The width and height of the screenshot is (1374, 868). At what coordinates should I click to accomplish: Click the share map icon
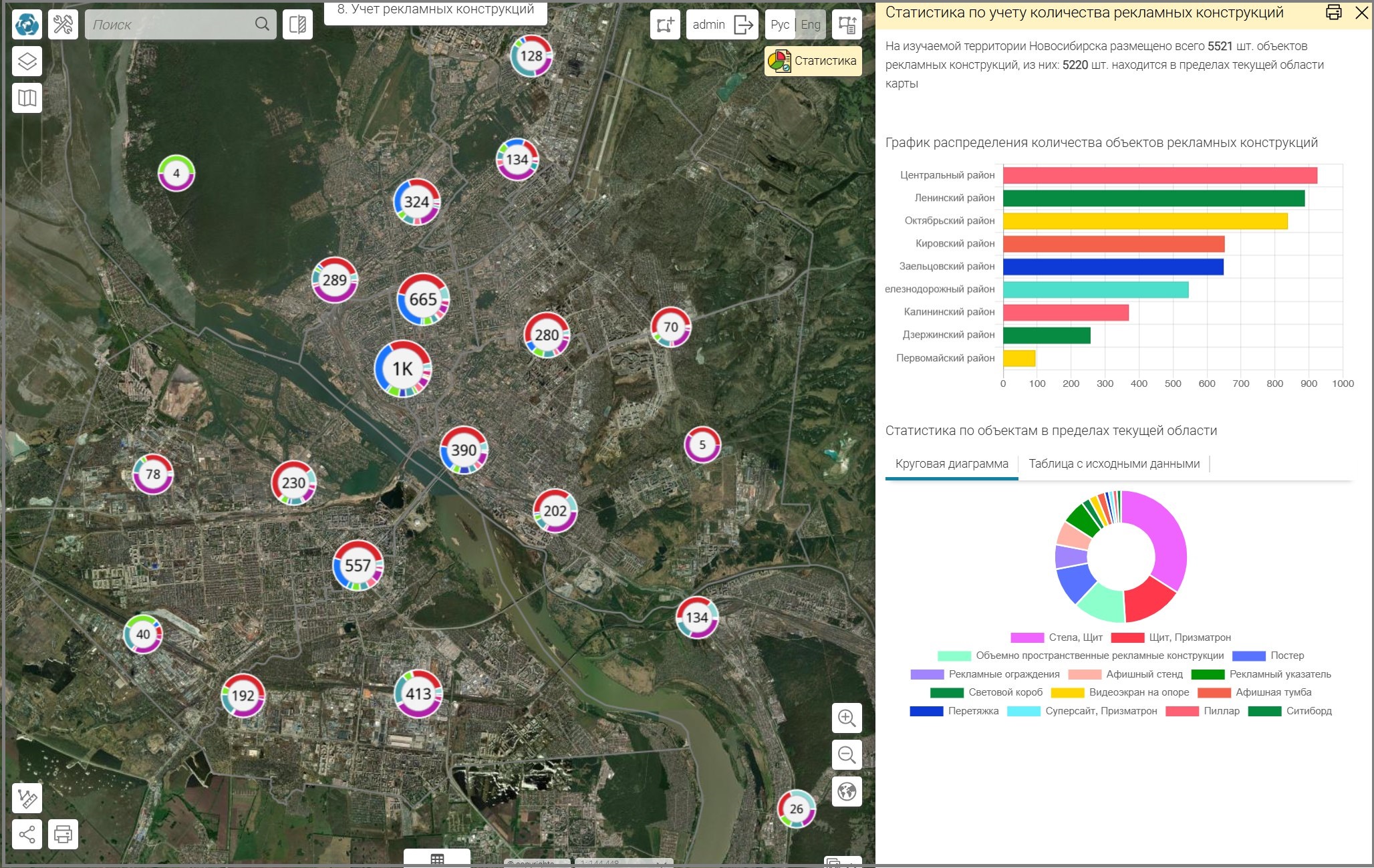tap(27, 834)
